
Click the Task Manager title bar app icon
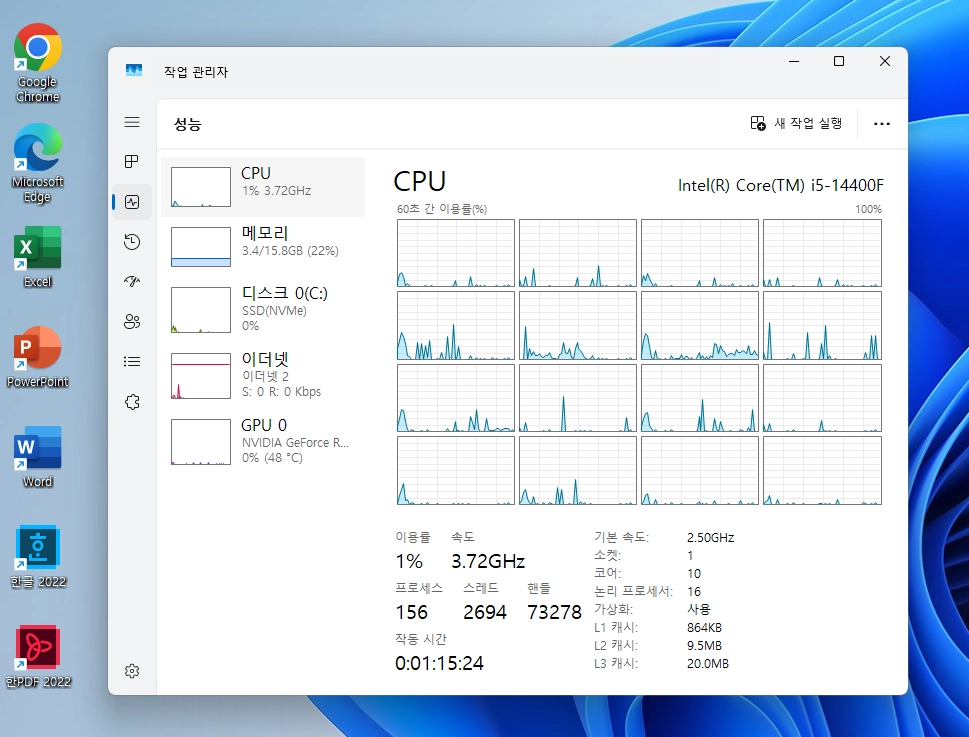coord(133,70)
